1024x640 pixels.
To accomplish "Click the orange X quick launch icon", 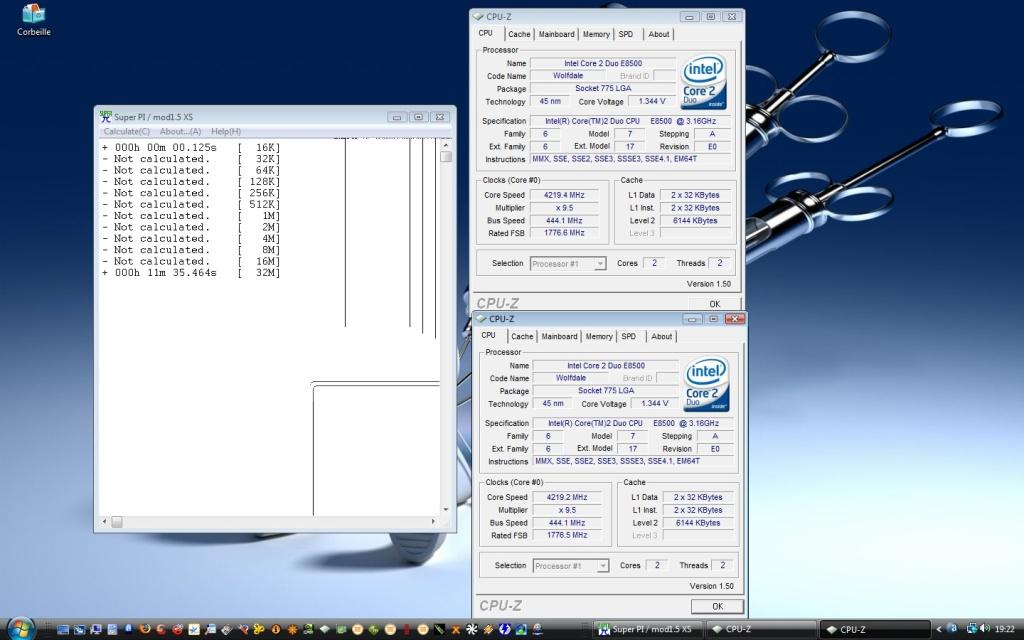I will [x=455, y=630].
